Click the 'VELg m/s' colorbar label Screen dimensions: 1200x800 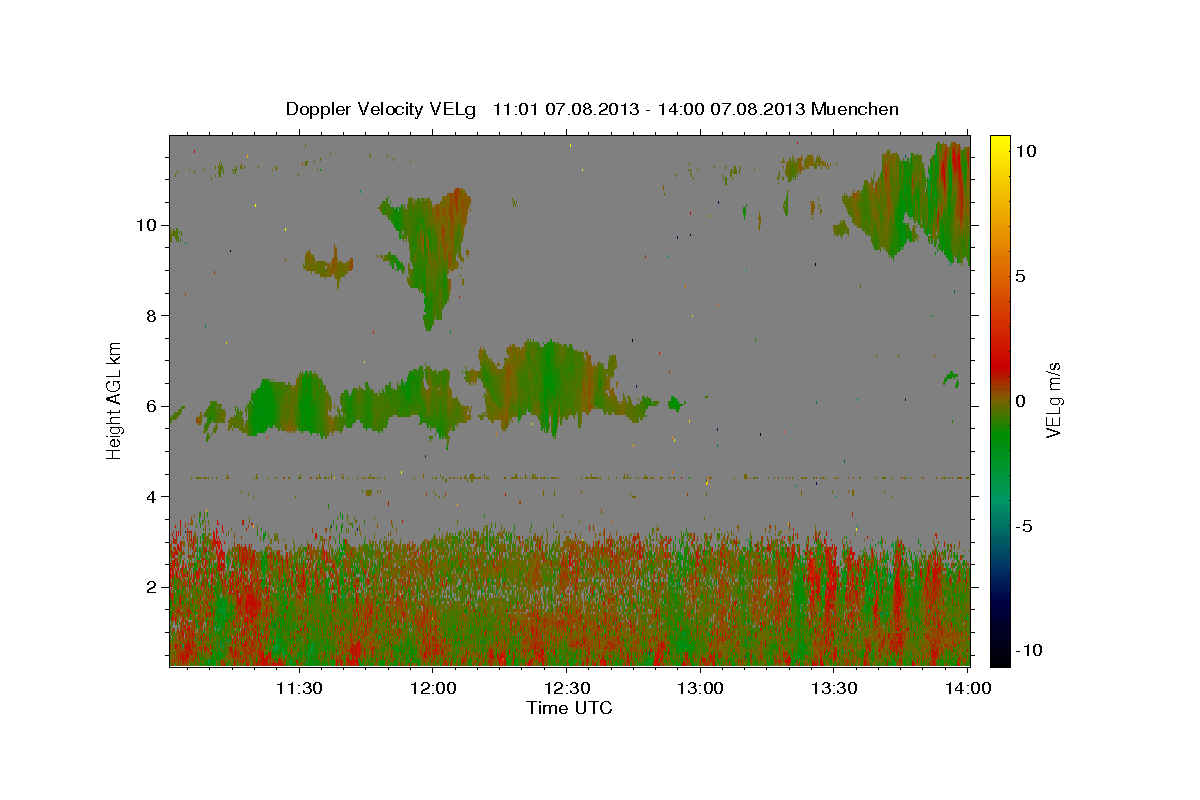coord(1053,398)
